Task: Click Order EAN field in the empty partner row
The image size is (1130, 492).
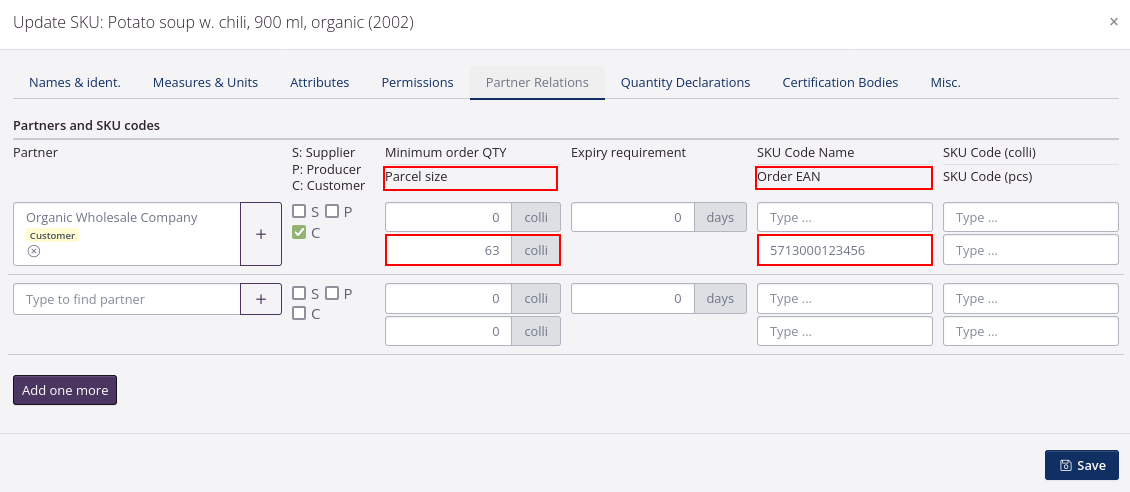Action: click(845, 331)
